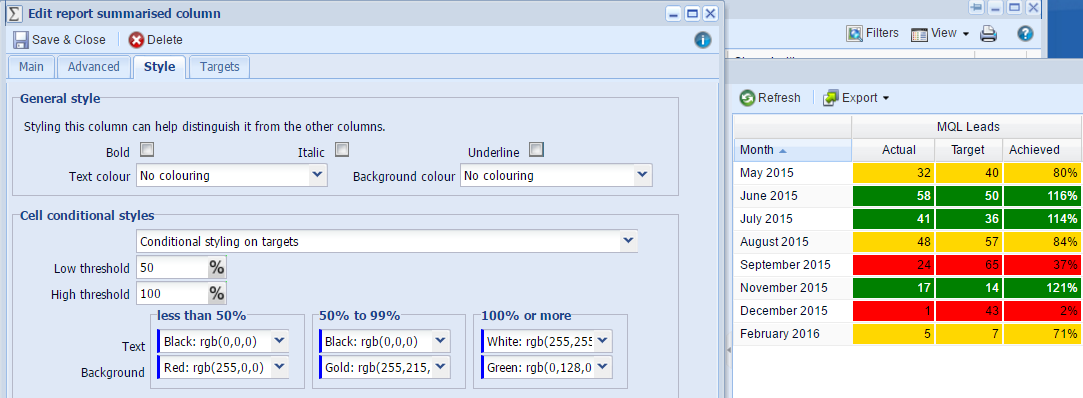This screenshot has height=398, width=1083.
Task: Click the Month column sort arrow
Action: coord(782,150)
